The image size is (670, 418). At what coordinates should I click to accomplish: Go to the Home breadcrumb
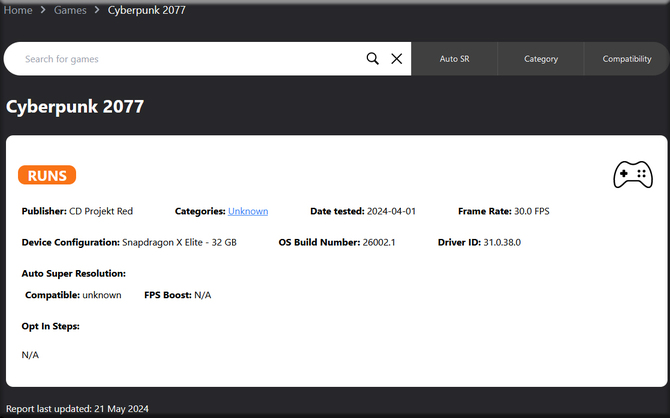coord(18,10)
